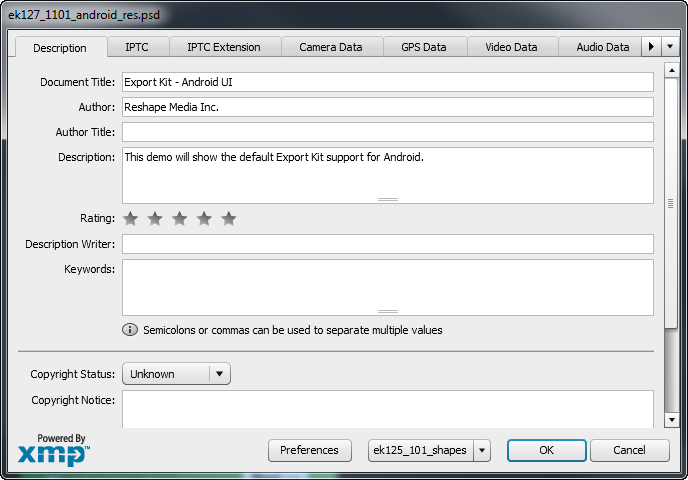
Task: Click the Powered By XMP logo
Action: point(54,450)
